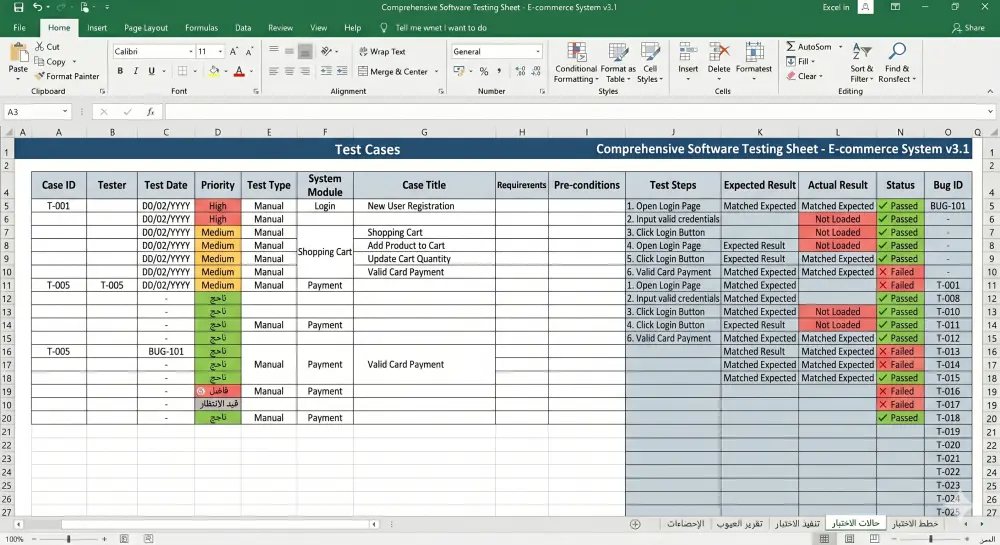Open the تقرير العيوب sheet tab
The width and height of the screenshot is (1000, 545).
(739, 524)
